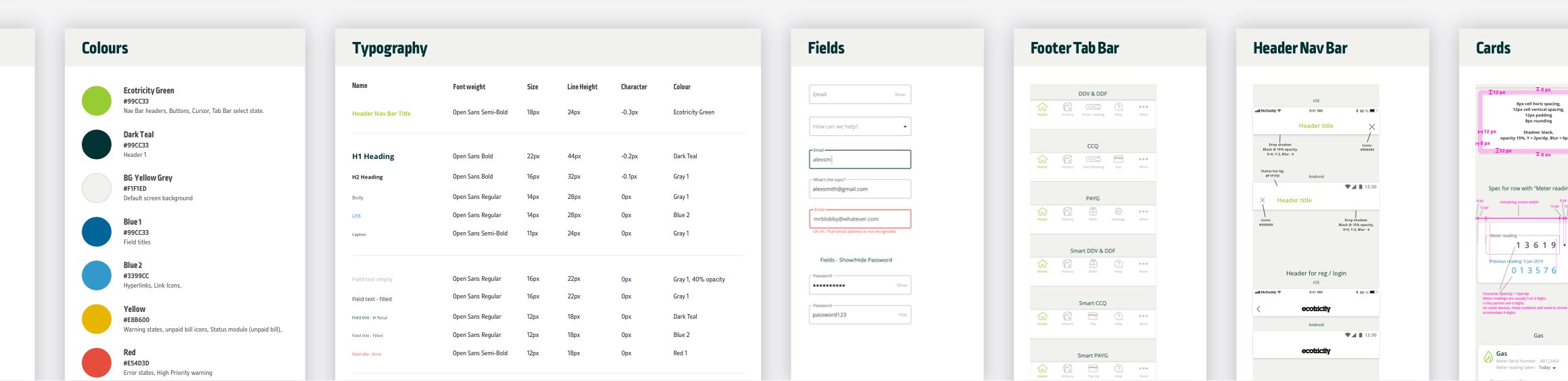
Task: Click the blue Link sample in Typography
Action: coord(356,216)
